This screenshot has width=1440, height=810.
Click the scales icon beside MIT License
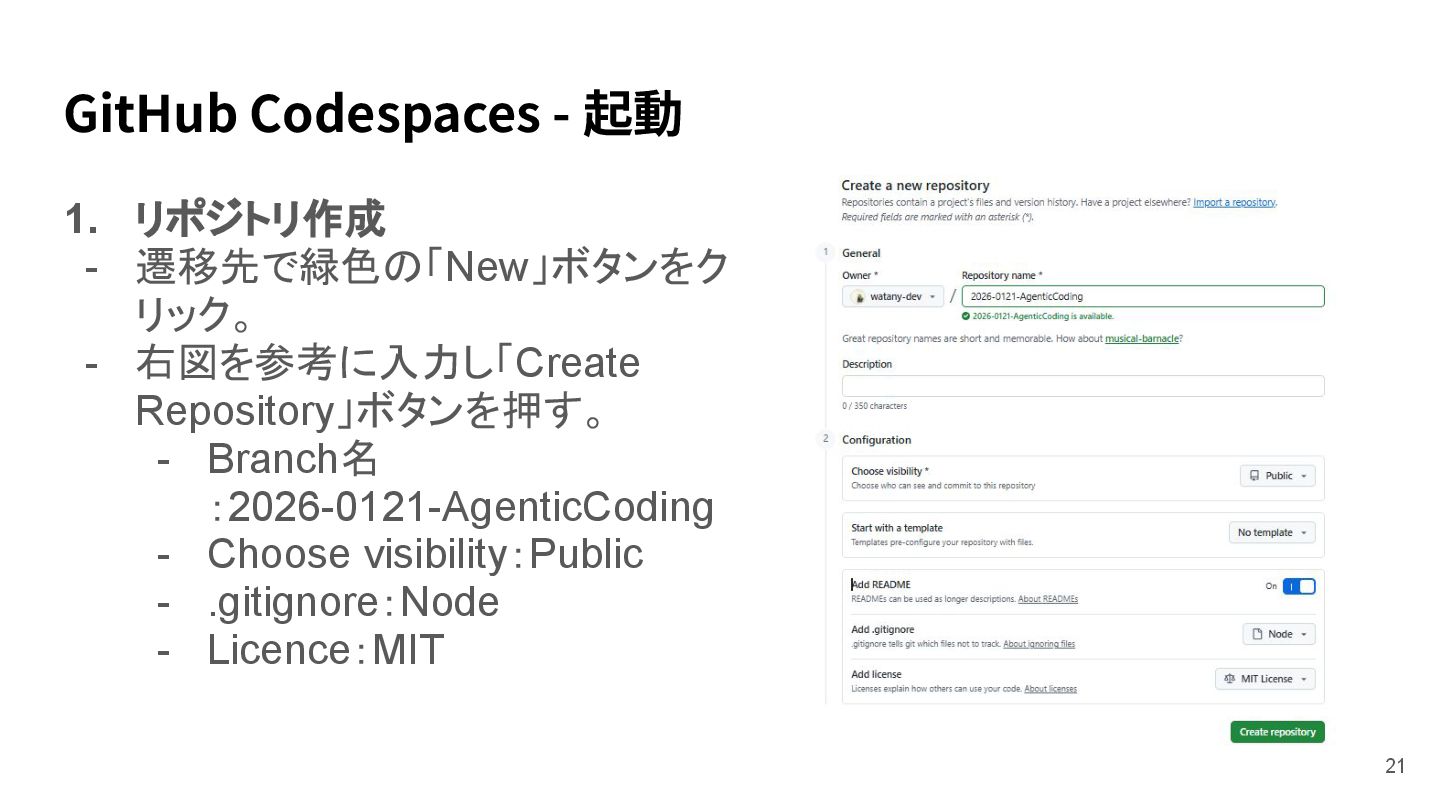(x=1229, y=679)
